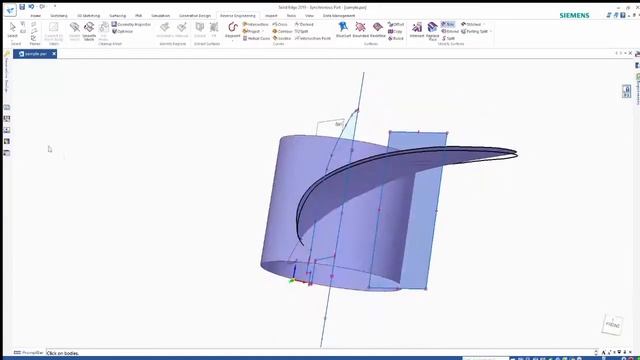Image resolution: width=640 pixels, height=360 pixels.
Task: Click the Undo icon in quick access toolbar
Action: 31,7
